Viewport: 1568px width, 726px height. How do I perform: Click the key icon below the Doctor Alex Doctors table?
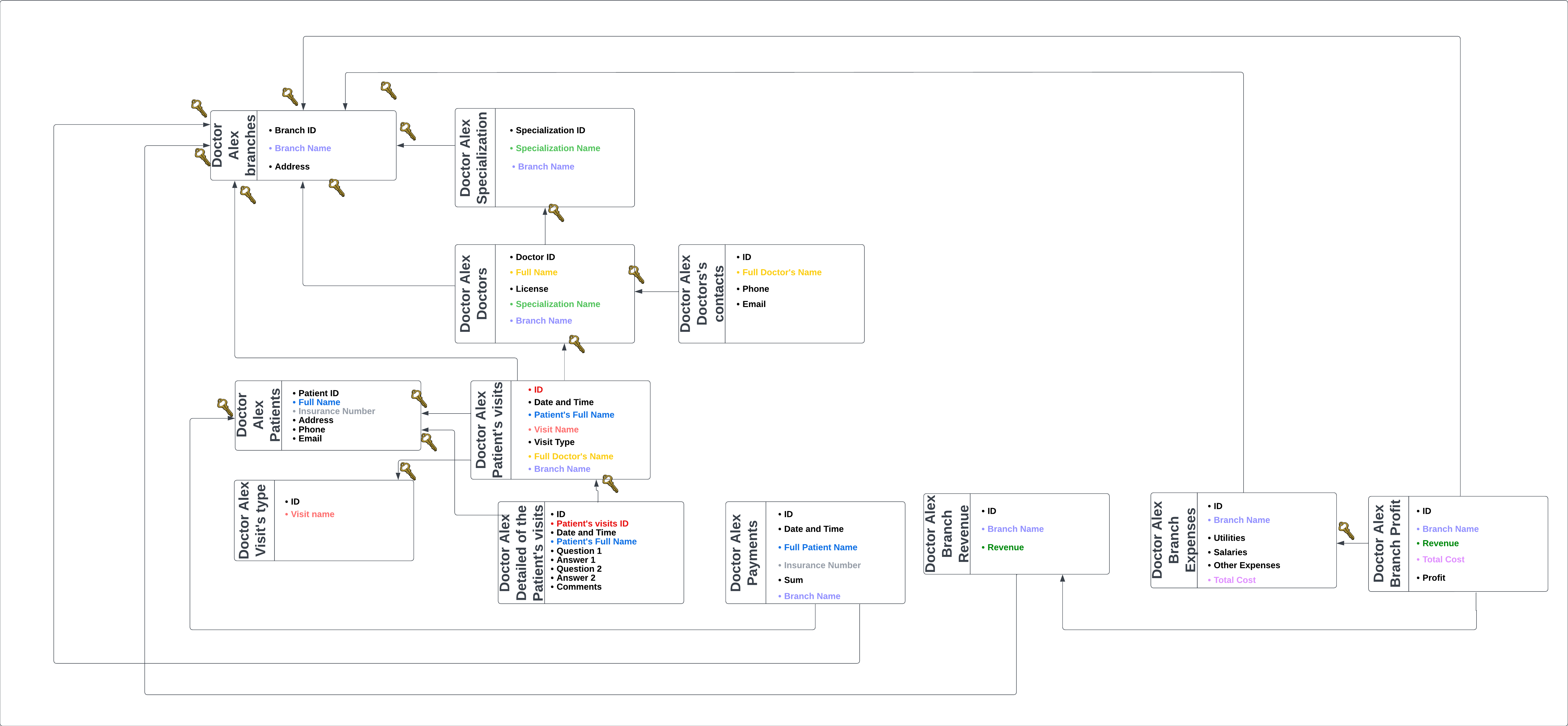click(x=577, y=344)
